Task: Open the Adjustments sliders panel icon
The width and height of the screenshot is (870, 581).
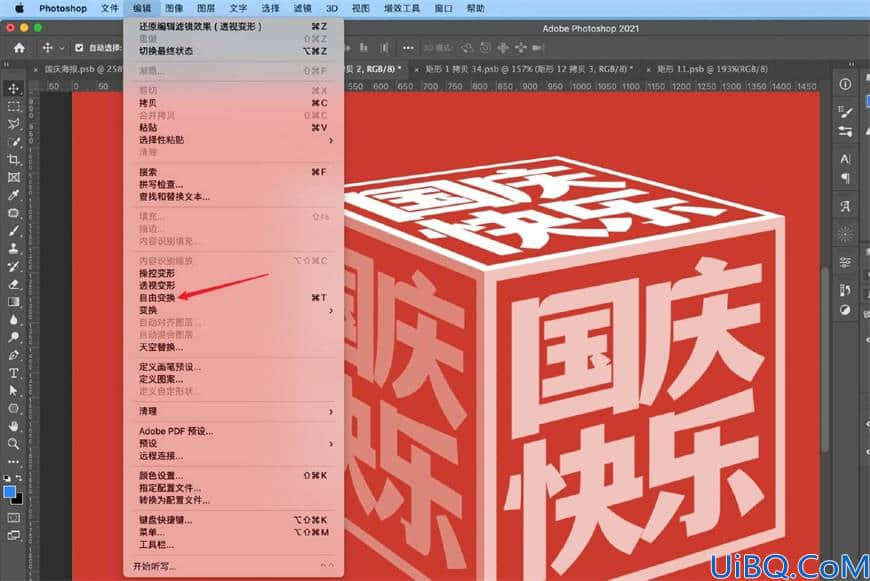Action: (845, 262)
